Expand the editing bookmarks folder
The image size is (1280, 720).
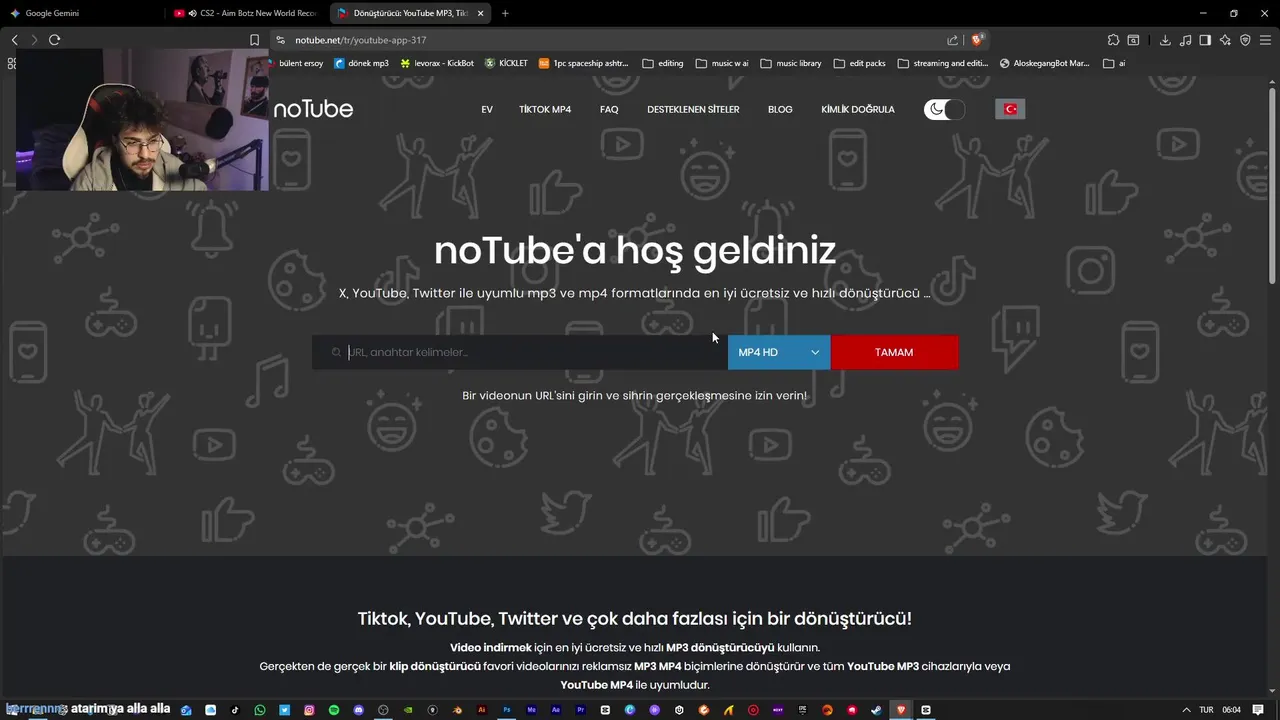(x=663, y=63)
